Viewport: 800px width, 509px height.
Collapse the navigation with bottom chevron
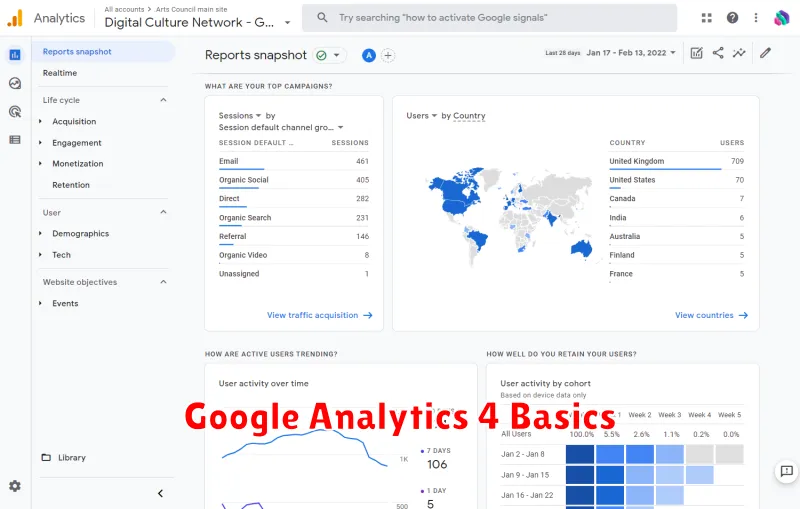[160, 493]
